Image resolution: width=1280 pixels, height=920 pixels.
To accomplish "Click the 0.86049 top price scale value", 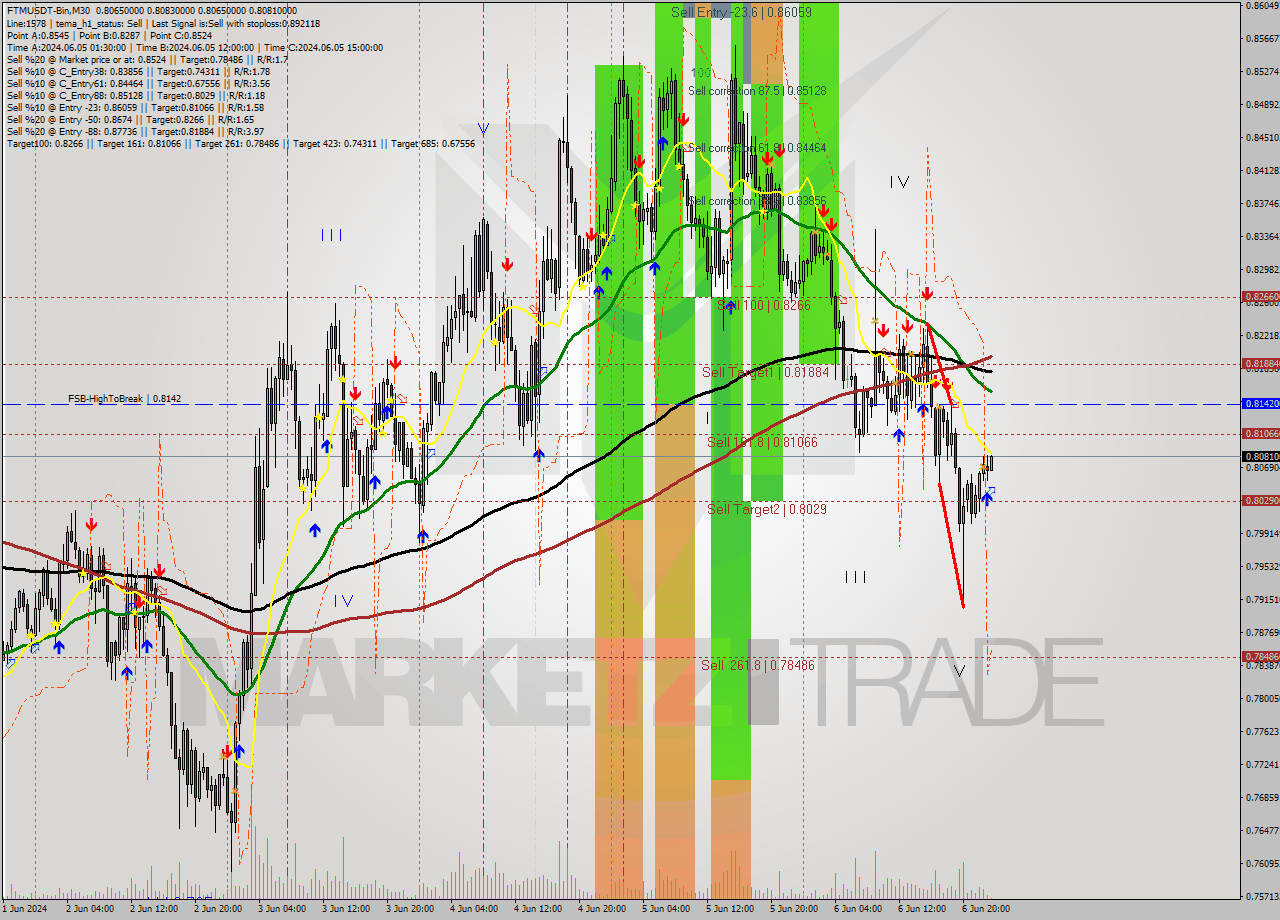I will [1262, 6].
